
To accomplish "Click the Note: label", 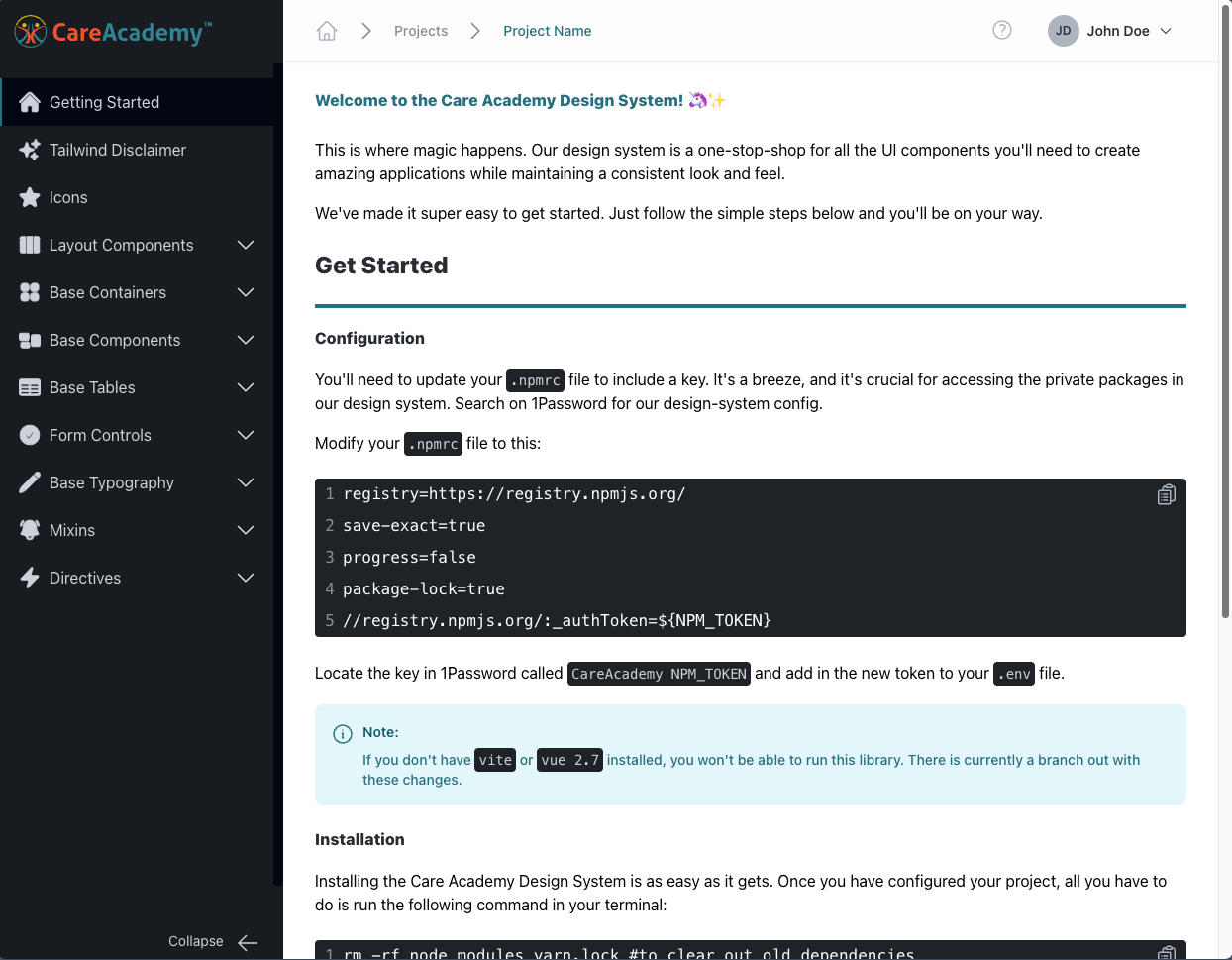I will (x=380, y=732).
